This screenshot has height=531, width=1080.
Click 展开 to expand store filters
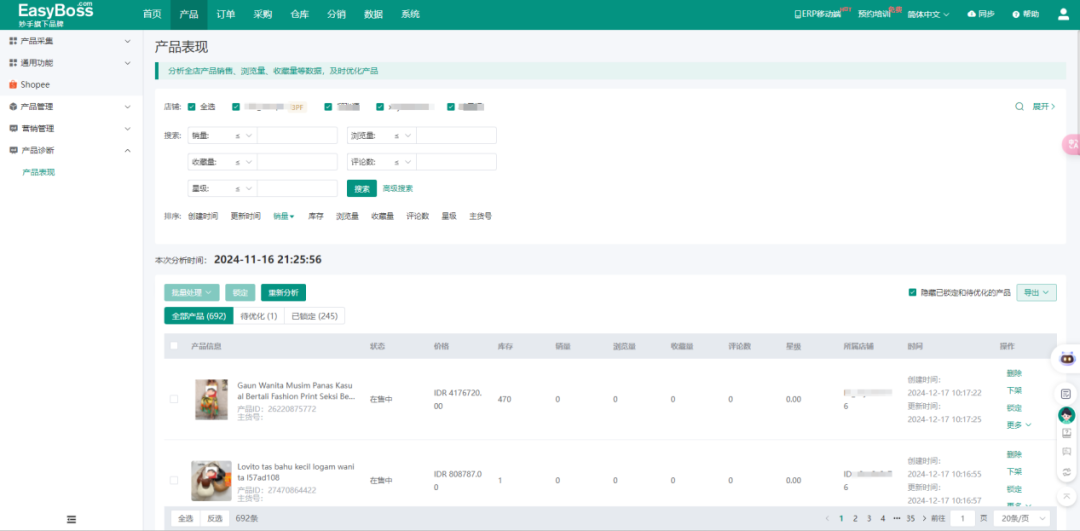1043,107
